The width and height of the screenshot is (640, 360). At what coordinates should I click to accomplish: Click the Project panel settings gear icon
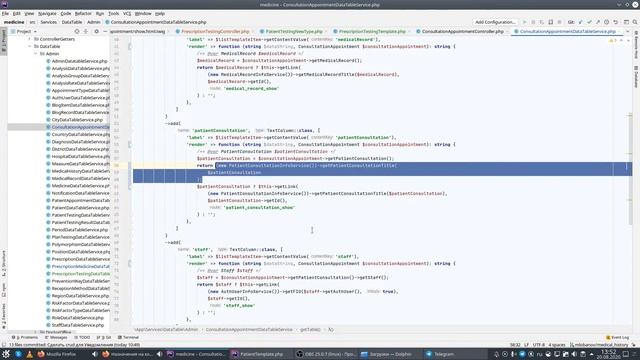(96, 31)
